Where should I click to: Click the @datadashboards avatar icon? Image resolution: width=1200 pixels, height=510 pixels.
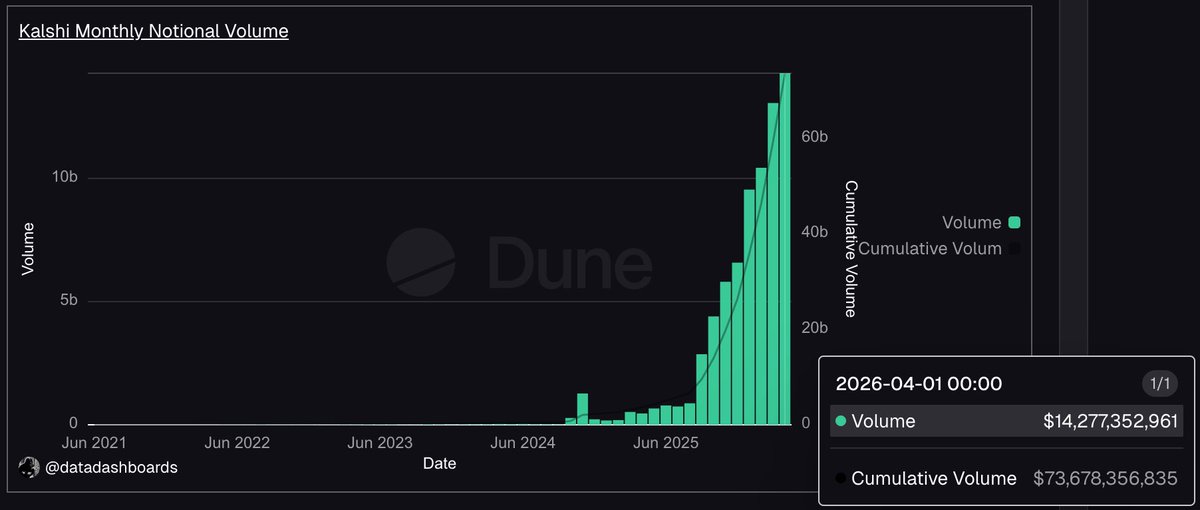28,467
